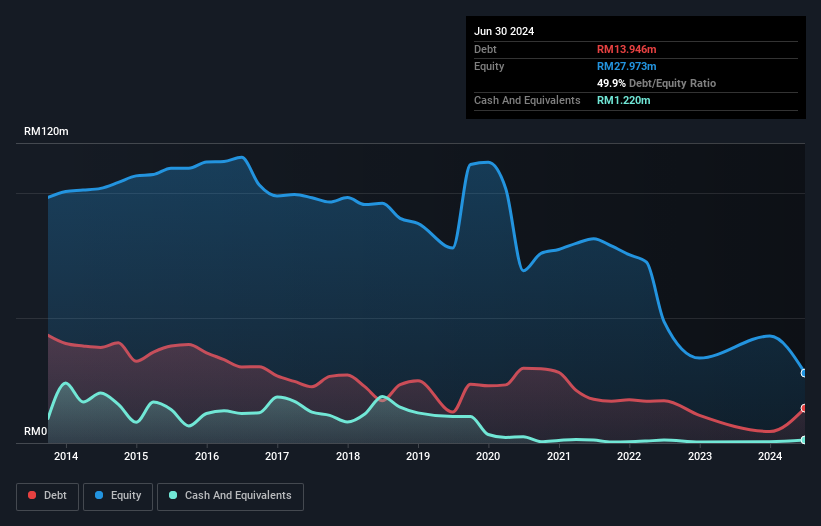Click the 49.9% Debt/Equity Ratio text

(656, 83)
